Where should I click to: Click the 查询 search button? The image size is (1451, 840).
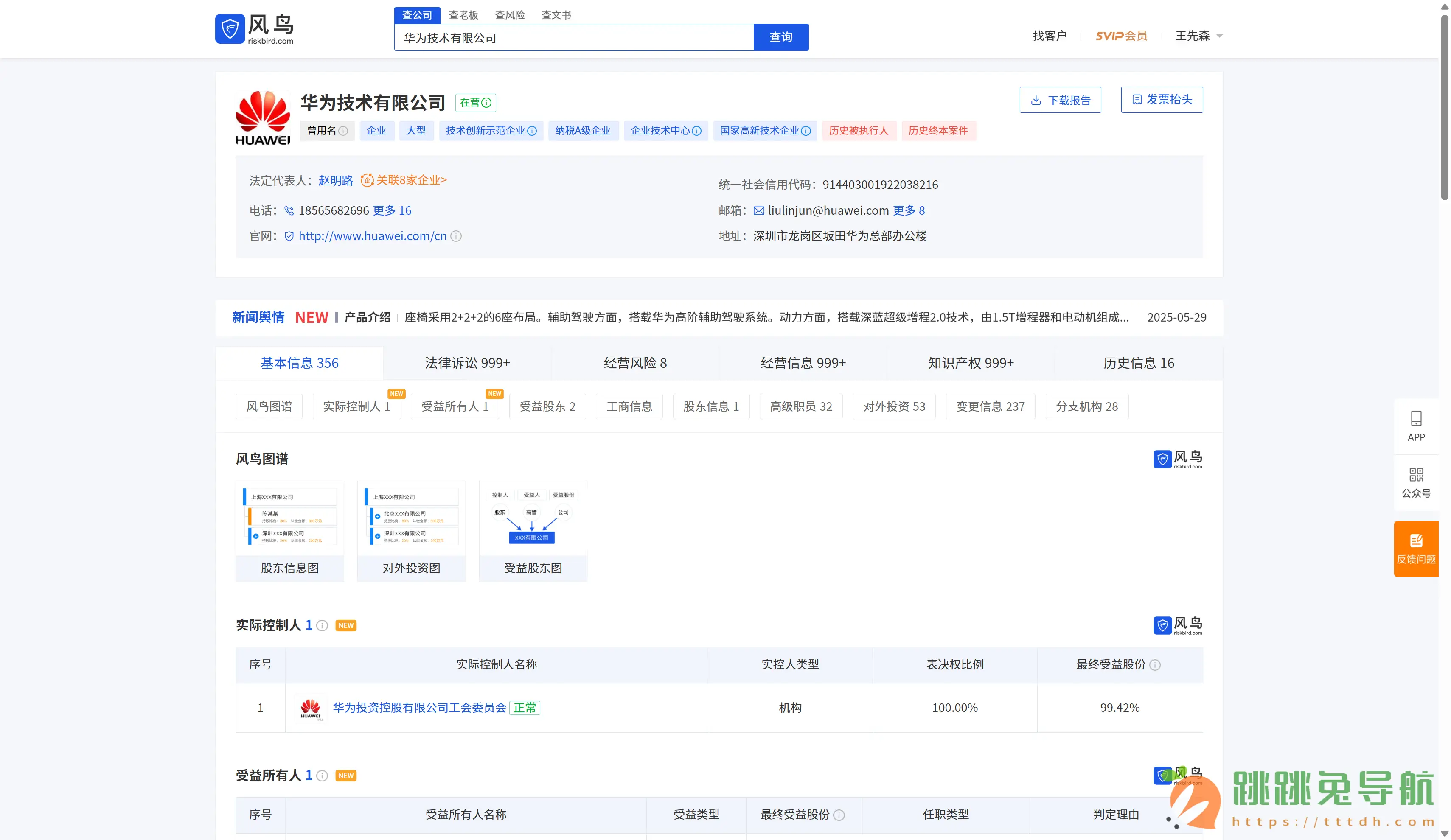coord(781,37)
